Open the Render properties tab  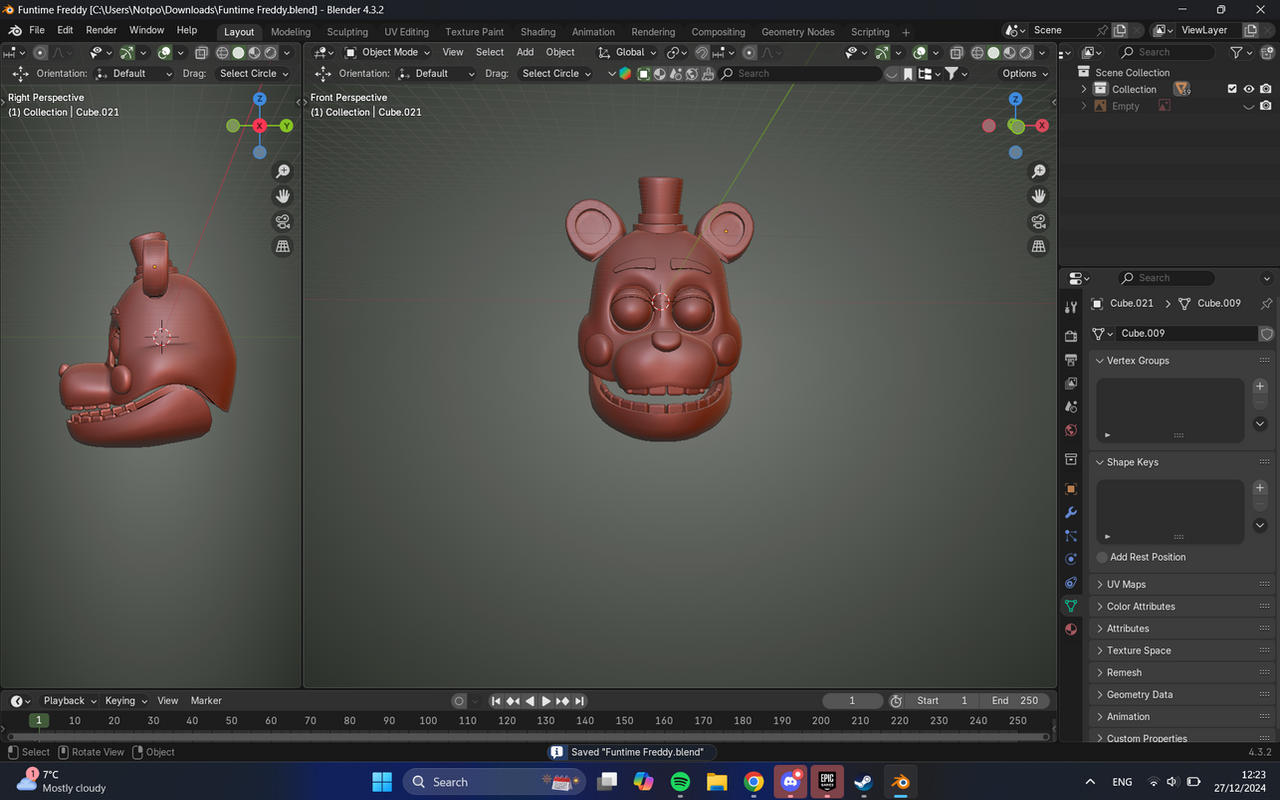1071,336
